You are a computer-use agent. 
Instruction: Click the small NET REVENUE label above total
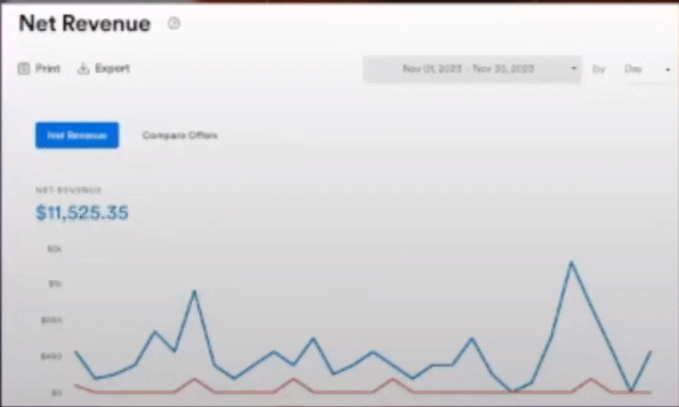(68, 189)
